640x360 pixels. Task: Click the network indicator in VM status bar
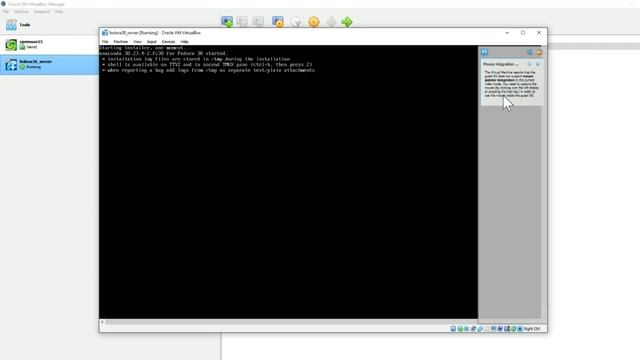(x=473, y=329)
